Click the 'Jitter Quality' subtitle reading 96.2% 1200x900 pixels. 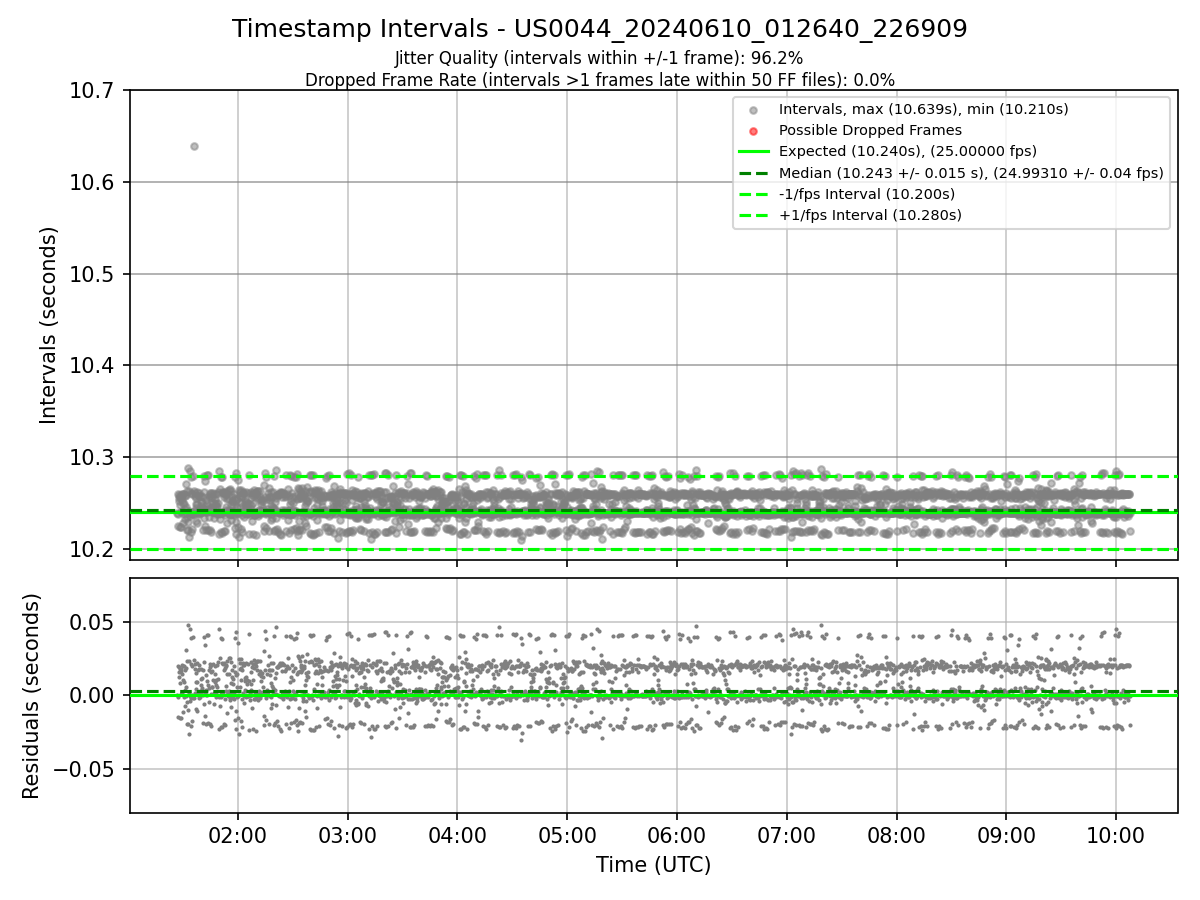pos(599,58)
